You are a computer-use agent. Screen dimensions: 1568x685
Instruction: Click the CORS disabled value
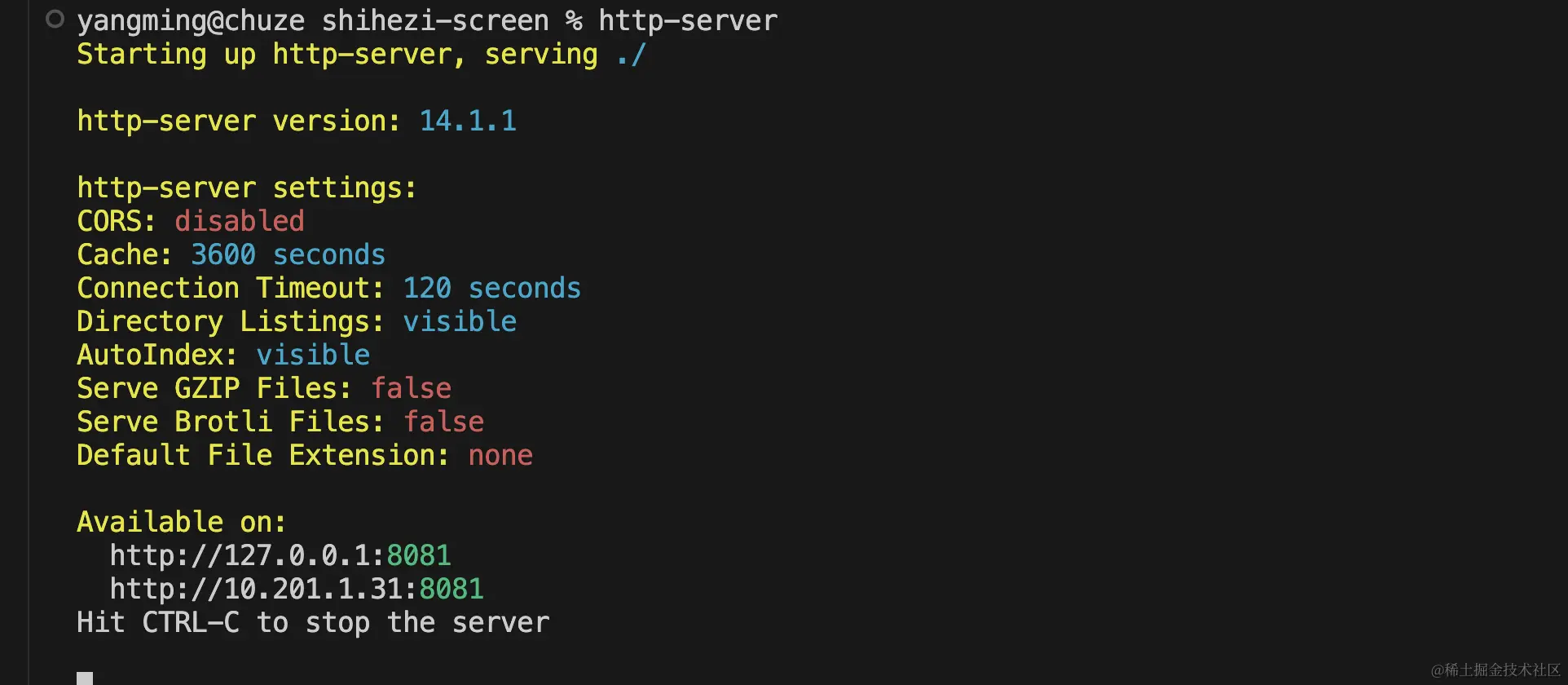pos(240,221)
